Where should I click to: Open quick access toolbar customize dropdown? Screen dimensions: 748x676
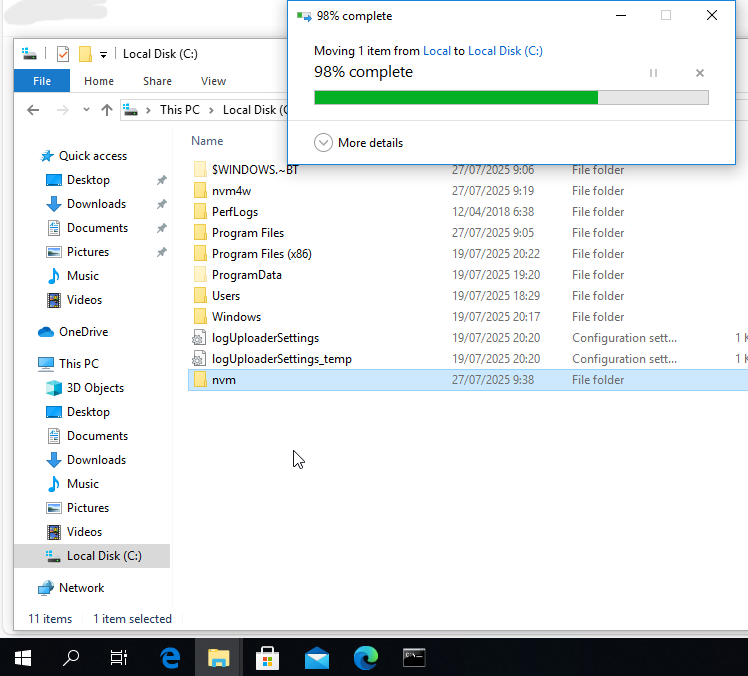pyautogui.click(x=103, y=54)
